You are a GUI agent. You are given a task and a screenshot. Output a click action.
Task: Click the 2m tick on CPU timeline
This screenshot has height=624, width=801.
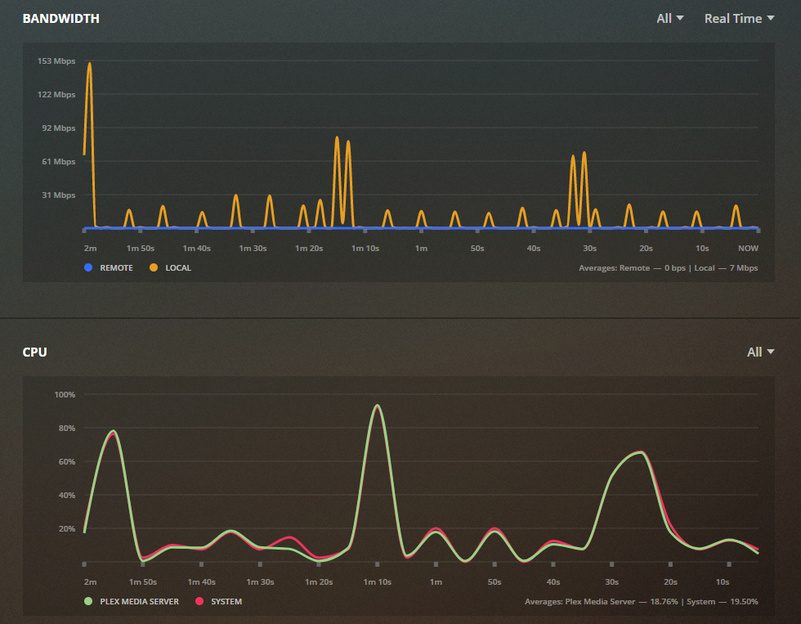pyautogui.click(x=90, y=582)
